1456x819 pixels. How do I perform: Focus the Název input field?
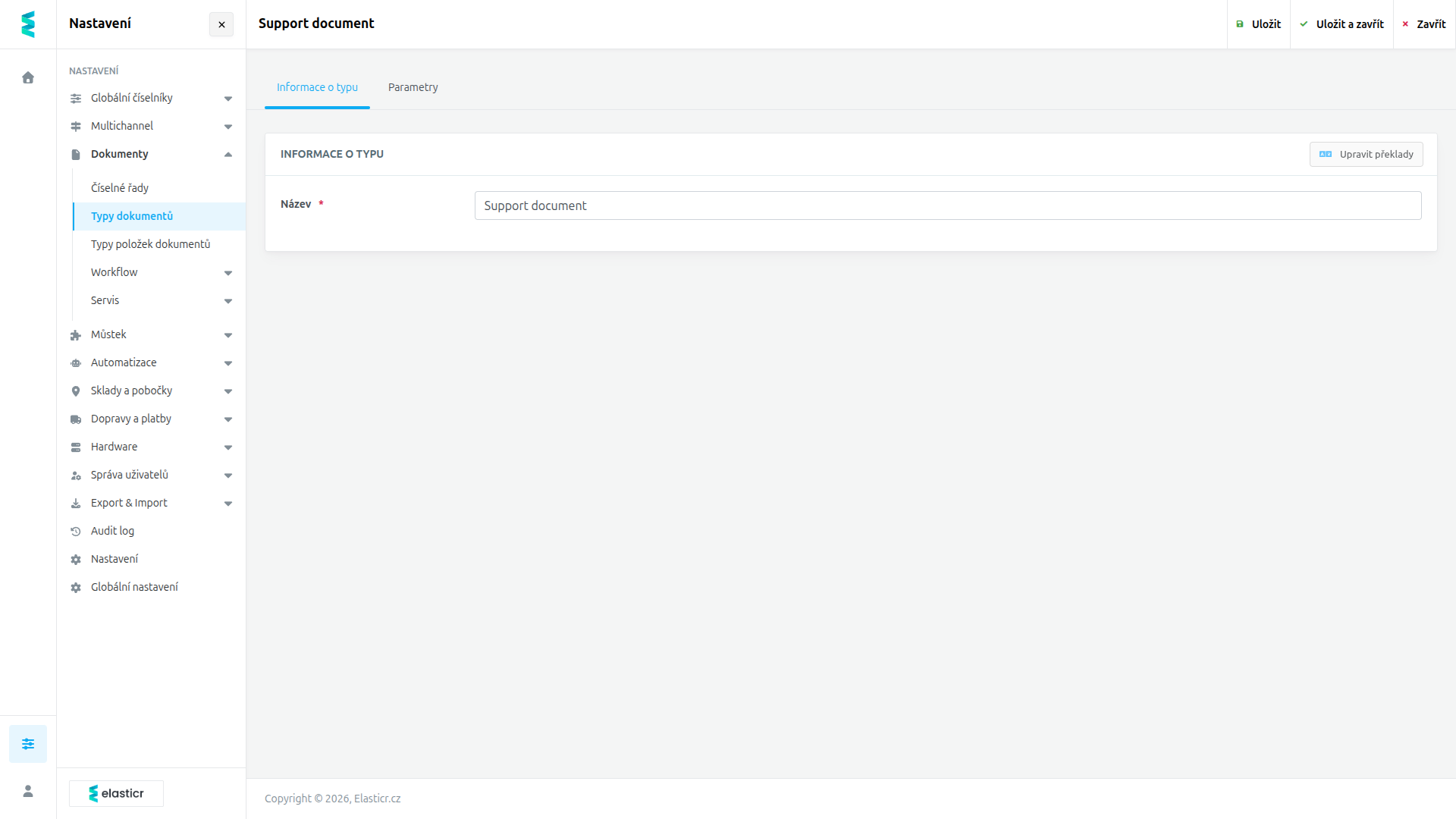948,206
